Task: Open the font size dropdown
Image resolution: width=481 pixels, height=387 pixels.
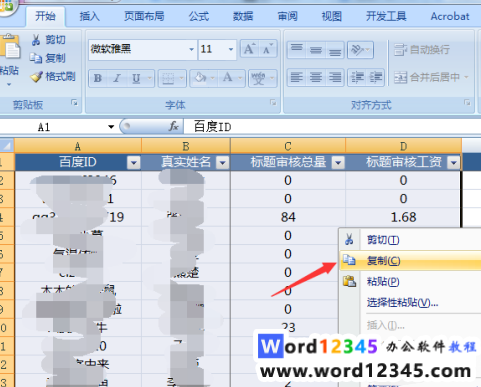Action: coord(231,49)
